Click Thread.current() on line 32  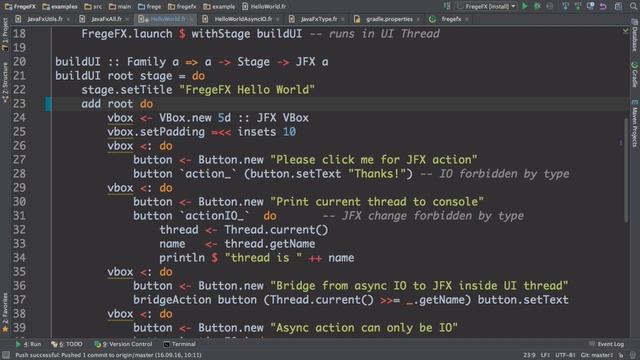tap(276, 230)
